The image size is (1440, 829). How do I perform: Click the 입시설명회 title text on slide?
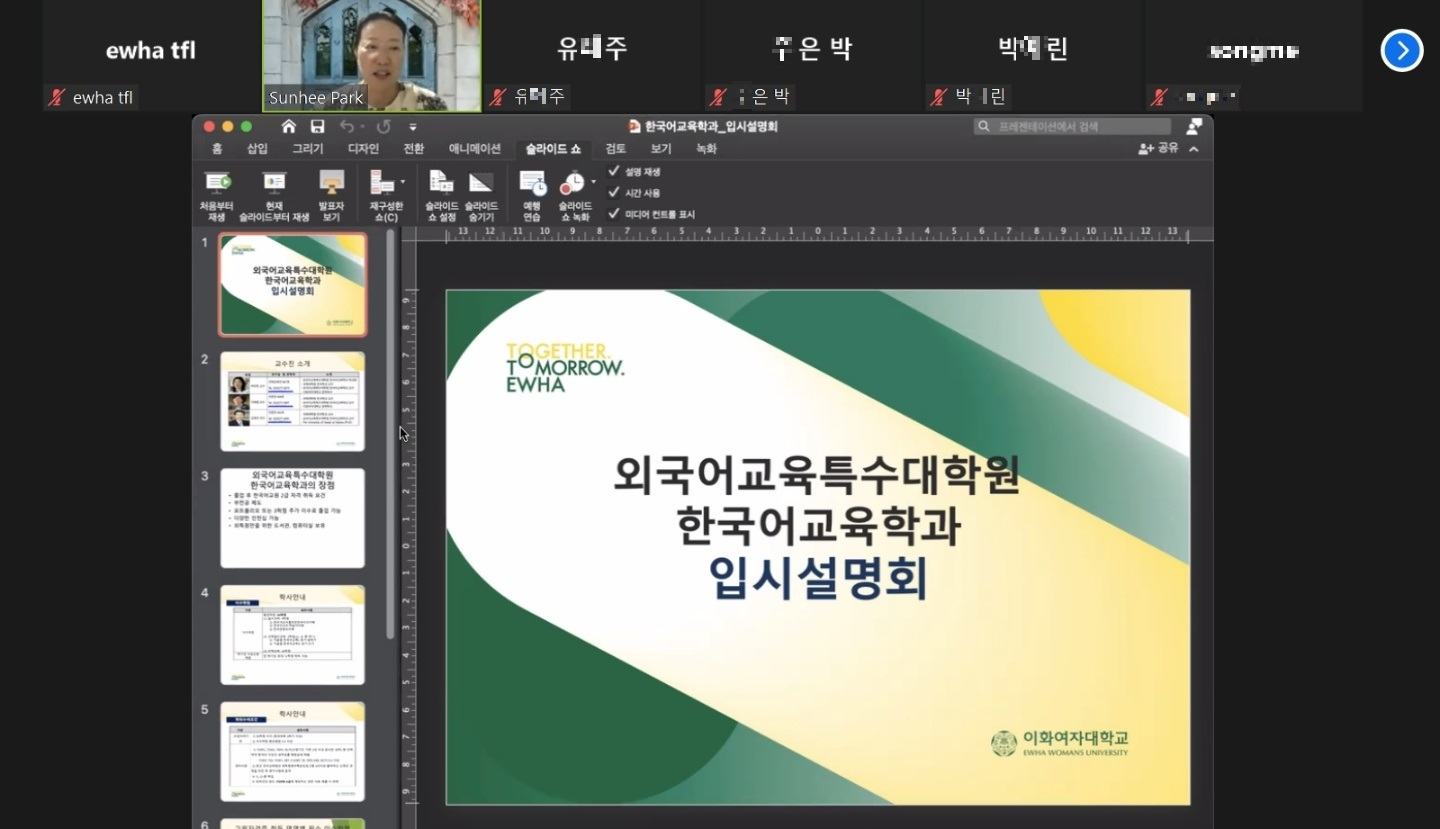[818, 579]
